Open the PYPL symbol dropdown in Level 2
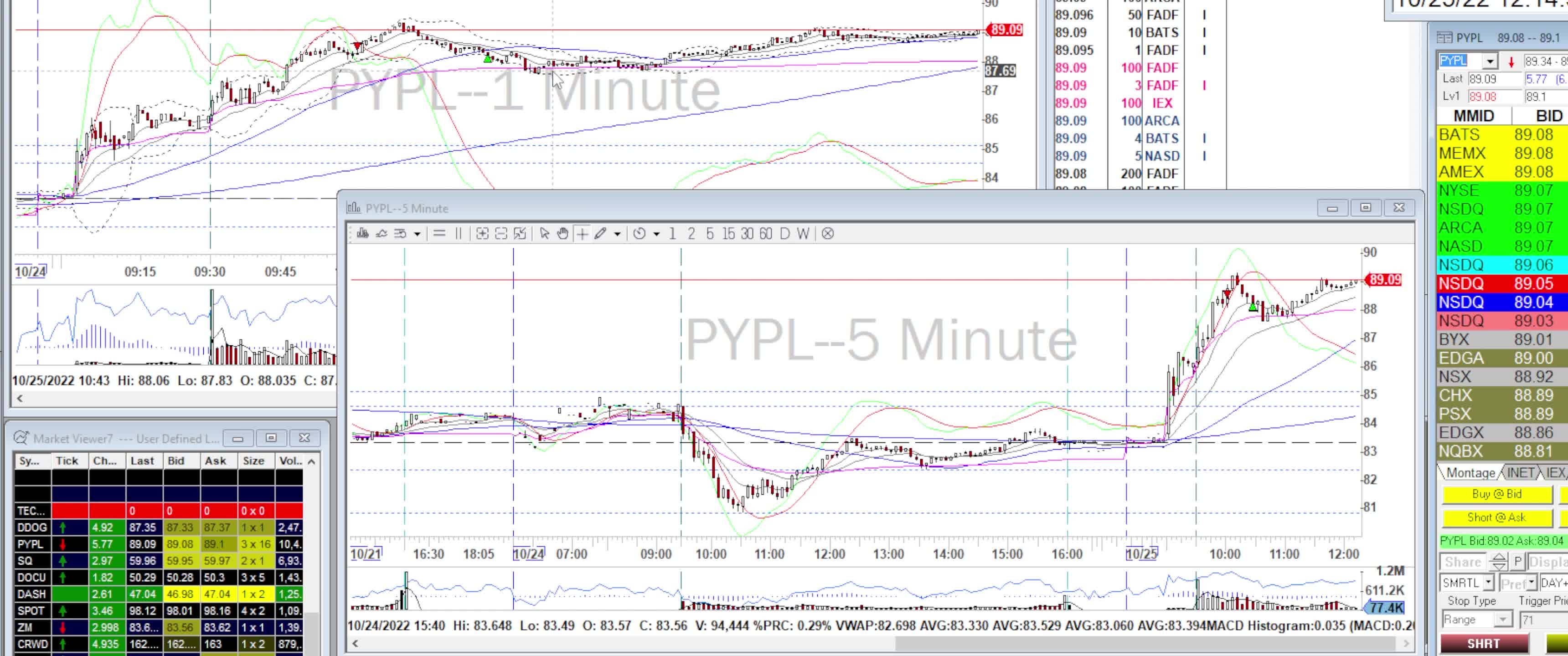Image resolution: width=1568 pixels, height=656 pixels. pyautogui.click(x=1490, y=61)
